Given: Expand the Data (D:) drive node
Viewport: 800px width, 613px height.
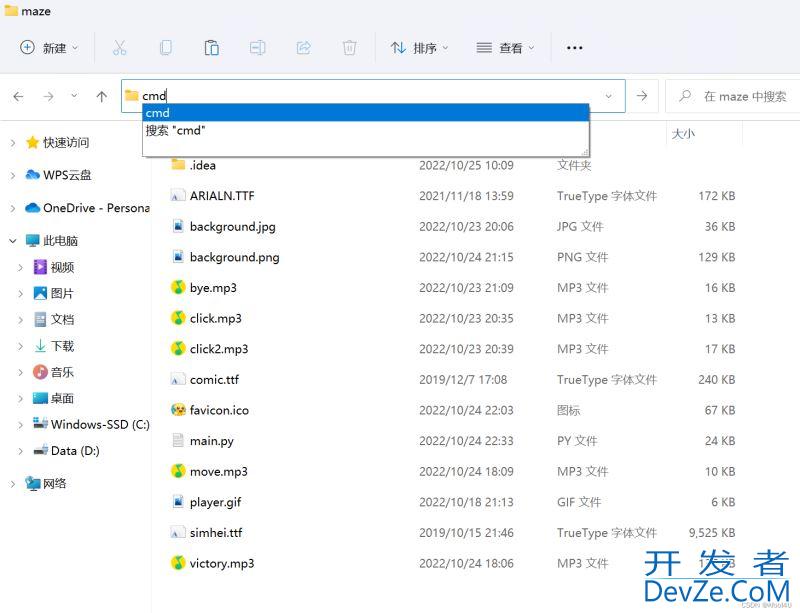Looking at the screenshot, I should pyautogui.click(x=20, y=451).
